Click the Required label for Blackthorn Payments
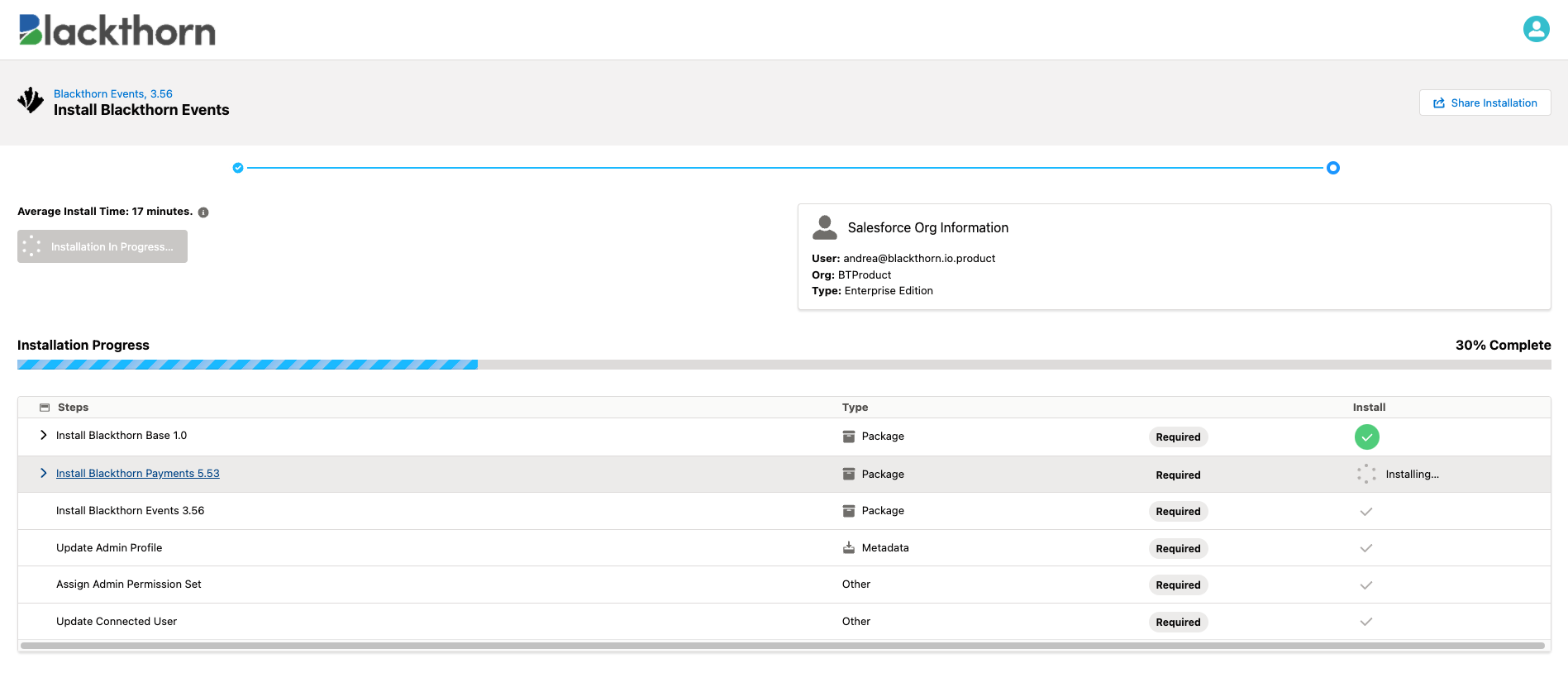The height and width of the screenshot is (692, 1568). click(x=1178, y=475)
